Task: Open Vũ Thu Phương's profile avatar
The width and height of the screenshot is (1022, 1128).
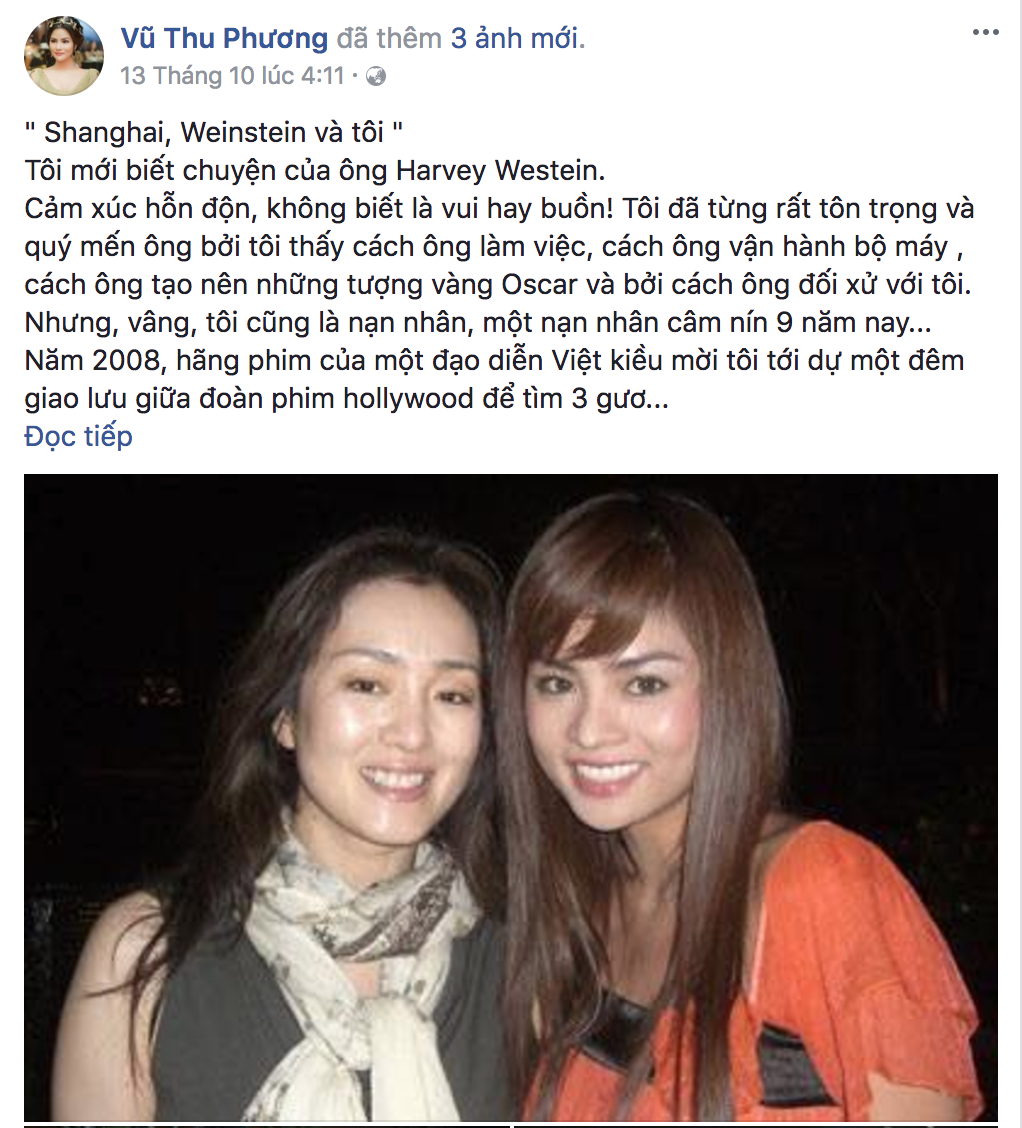Action: coord(63,55)
